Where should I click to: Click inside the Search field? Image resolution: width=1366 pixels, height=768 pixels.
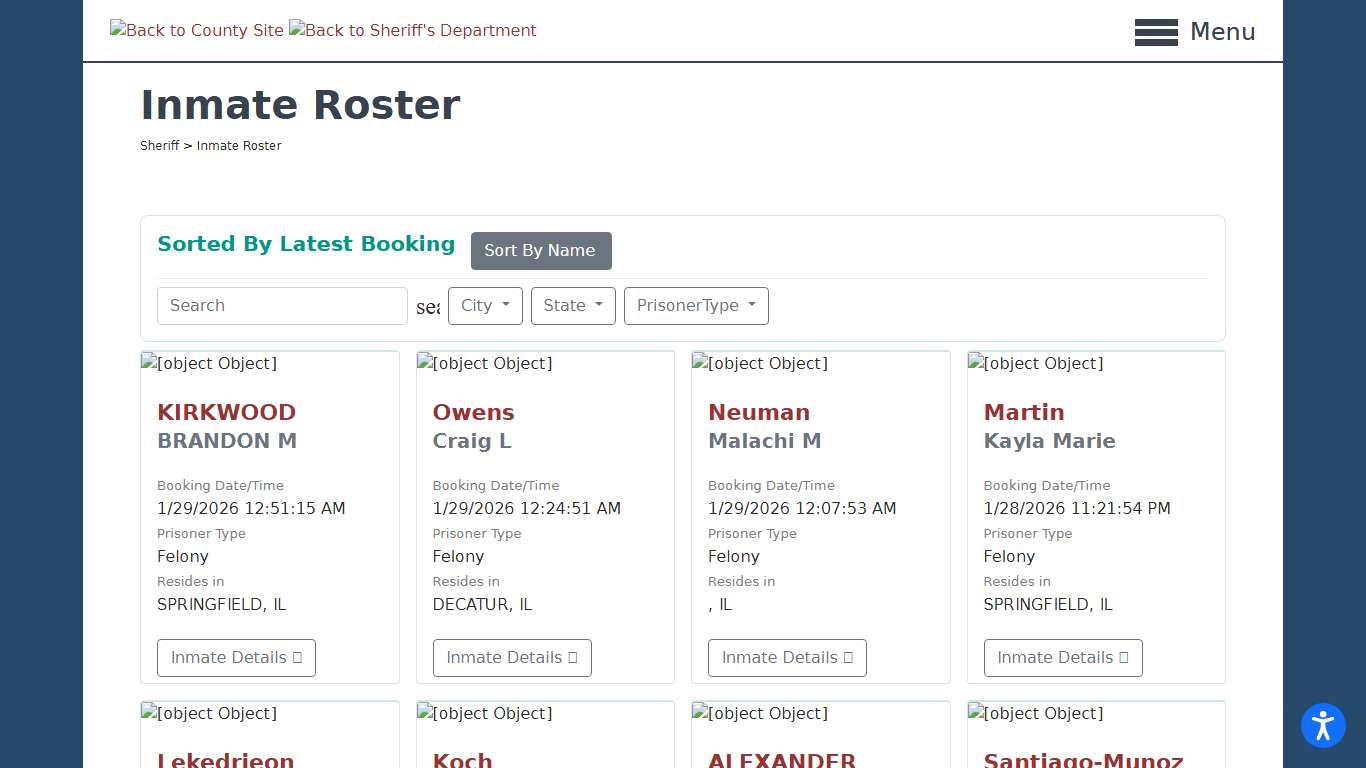tap(282, 306)
